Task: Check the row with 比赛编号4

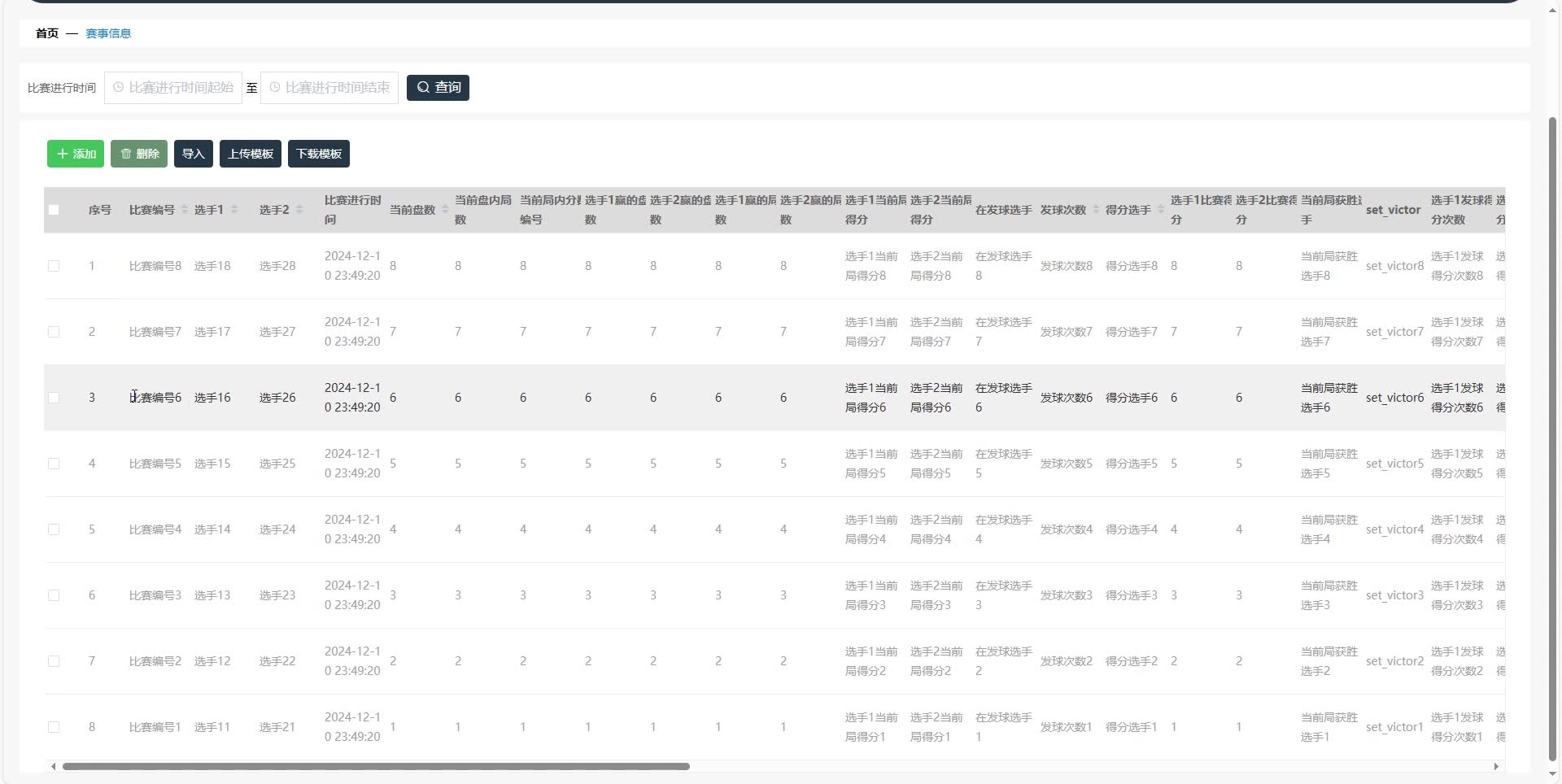Action: coord(54,529)
